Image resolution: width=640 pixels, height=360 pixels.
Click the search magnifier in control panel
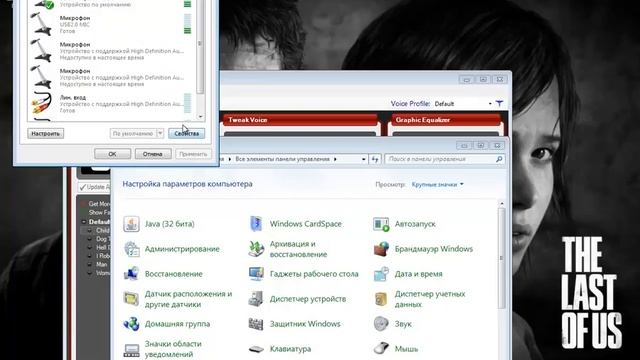(499, 159)
